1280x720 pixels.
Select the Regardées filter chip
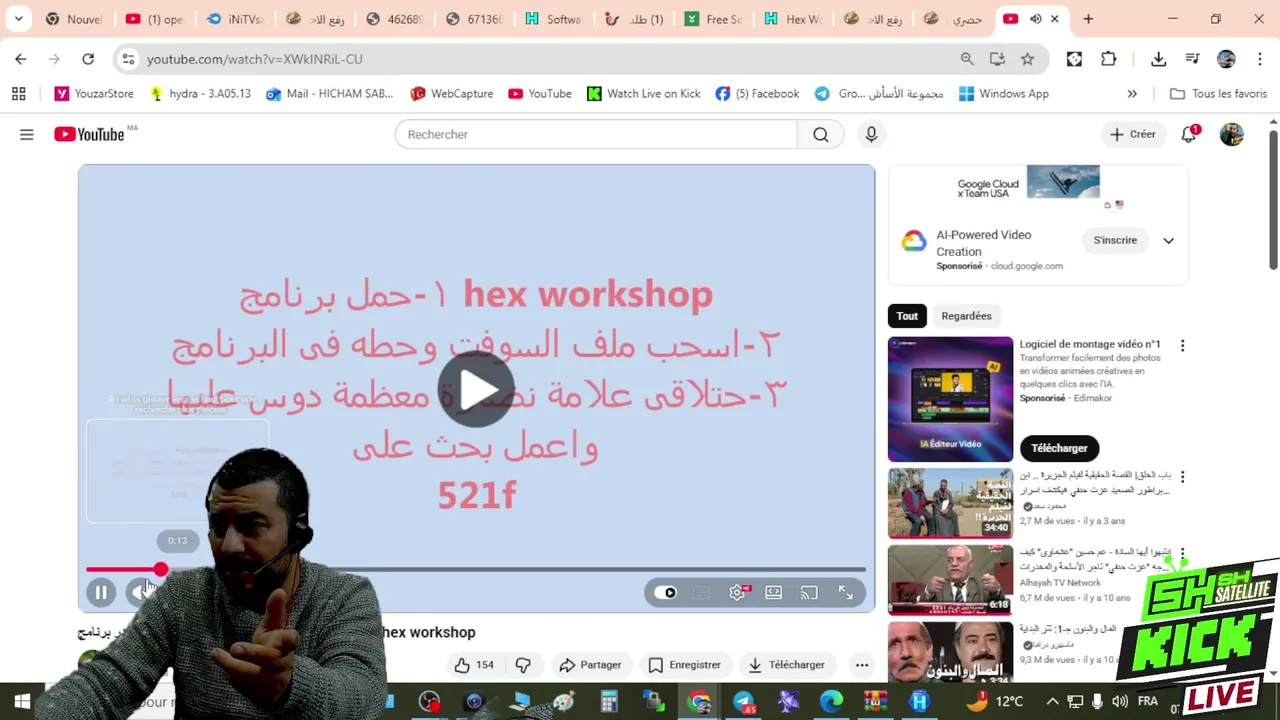click(x=966, y=316)
